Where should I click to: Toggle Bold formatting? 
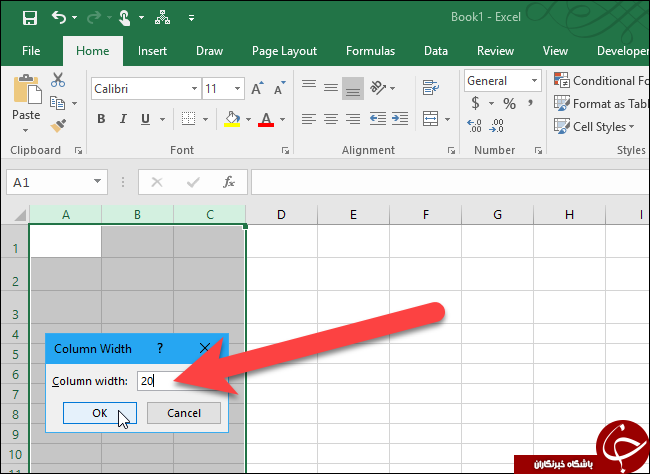pyautogui.click(x=101, y=119)
